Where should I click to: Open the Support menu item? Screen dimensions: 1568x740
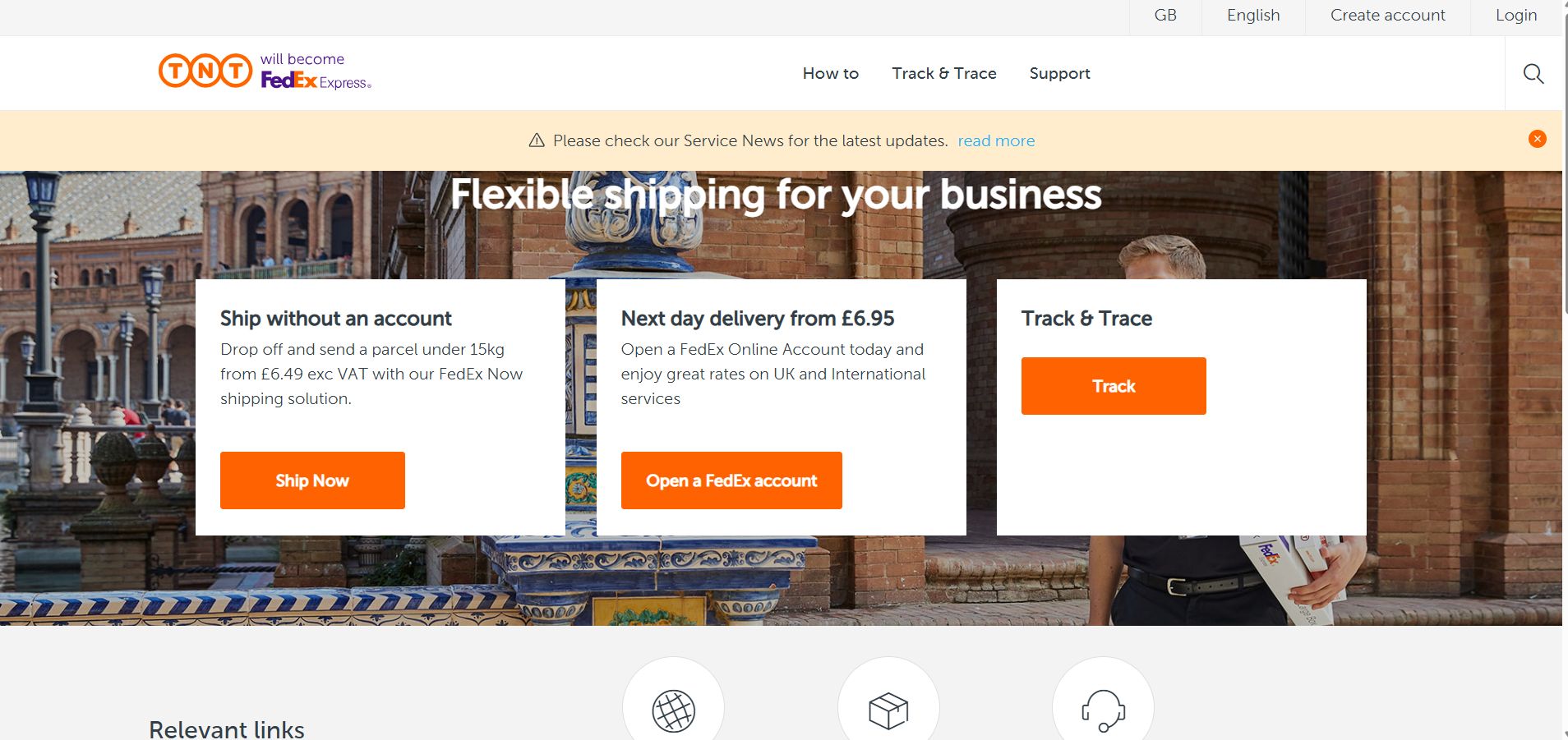pyautogui.click(x=1059, y=73)
